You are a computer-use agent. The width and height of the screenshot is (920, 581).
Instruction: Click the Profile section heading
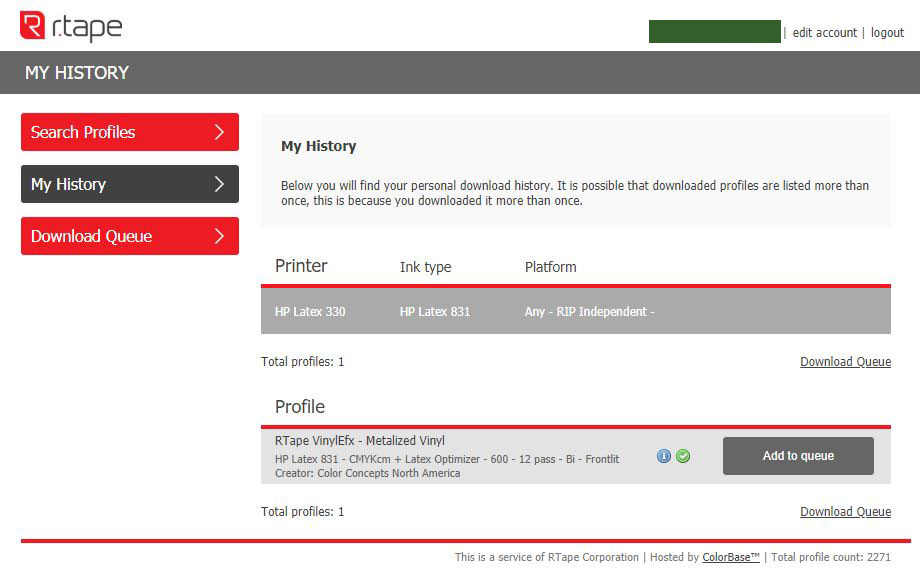pos(300,407)
